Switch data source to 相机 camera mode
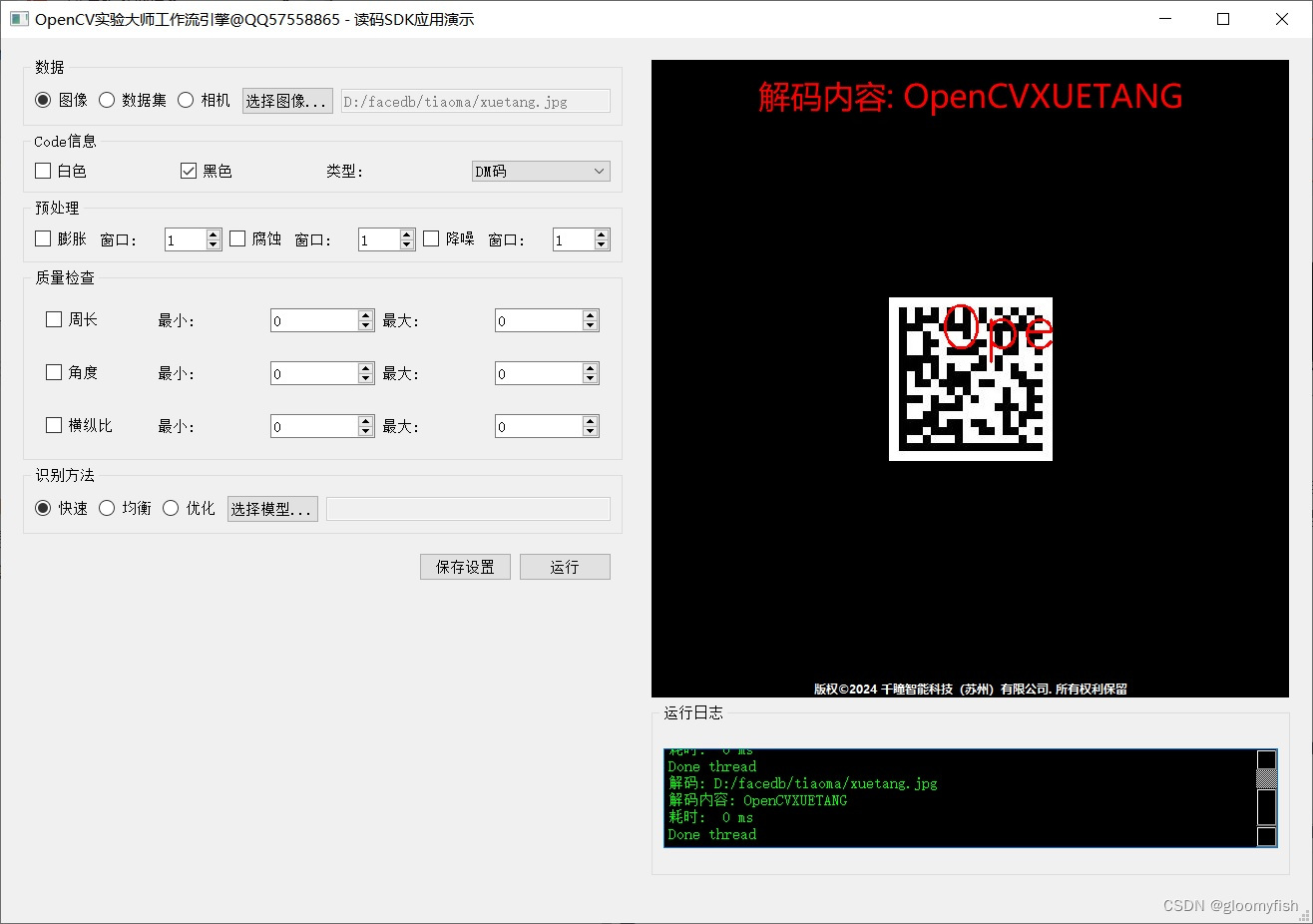Viewport: 1313px width, 924px height. point(185,100)
